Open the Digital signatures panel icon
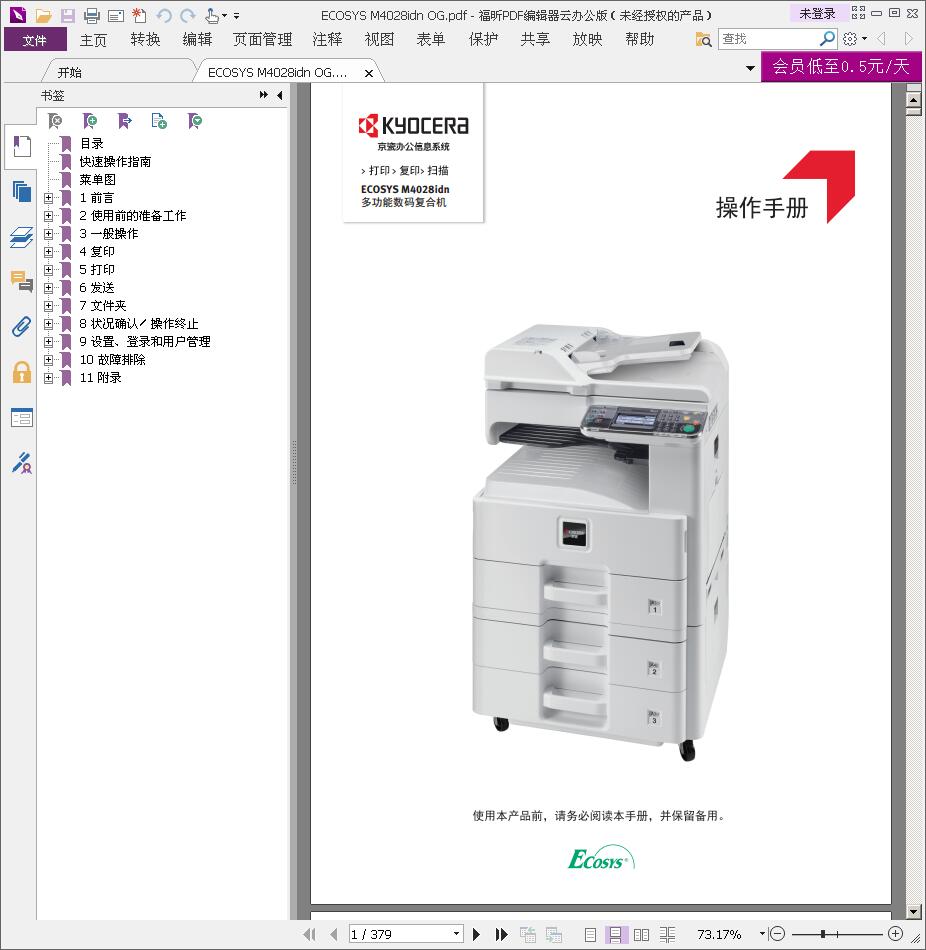The height and width of the screenshot is (950, 926). point(22,463)
